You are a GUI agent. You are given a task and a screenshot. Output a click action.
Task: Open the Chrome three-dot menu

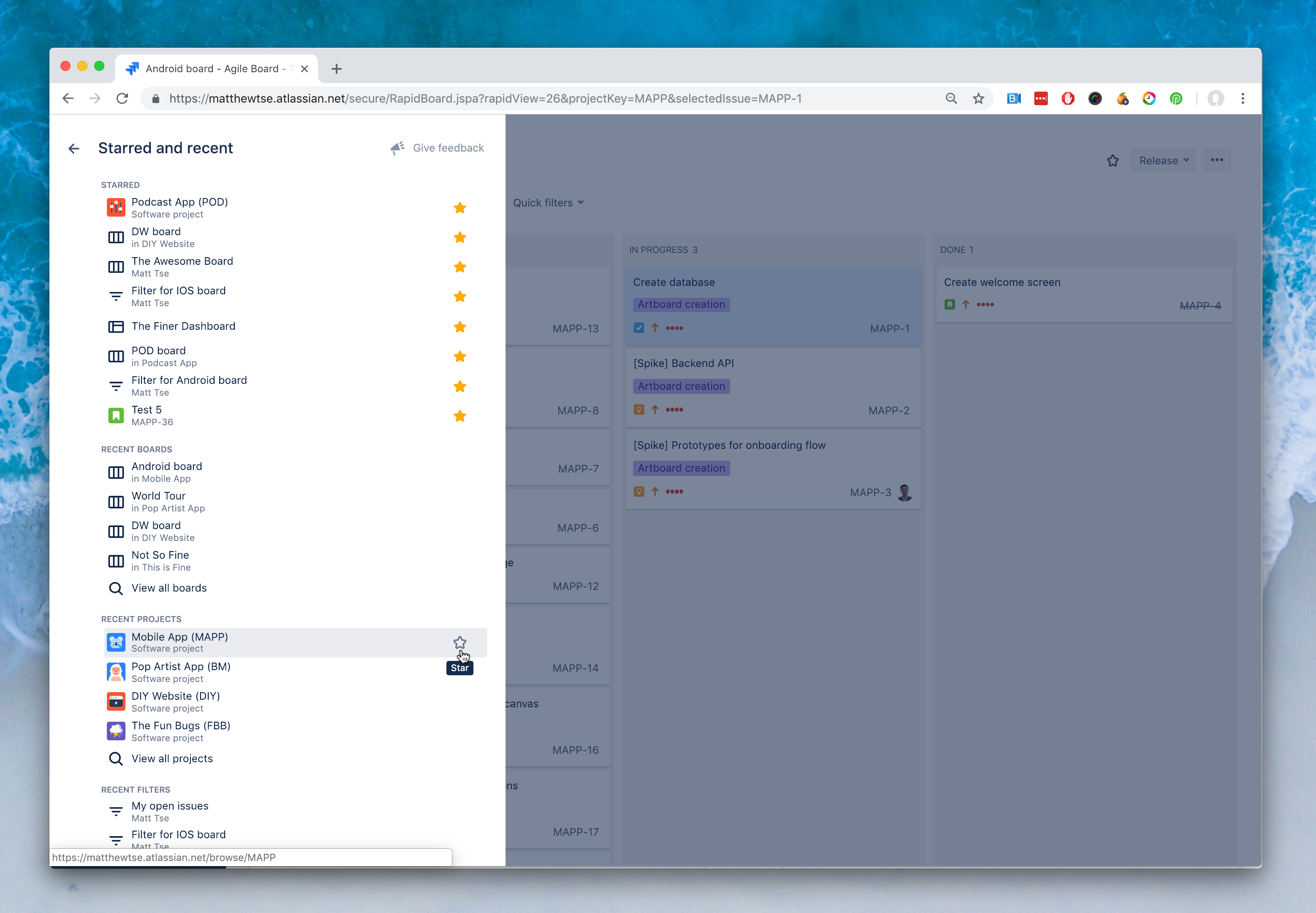[x=1243, y=98]
